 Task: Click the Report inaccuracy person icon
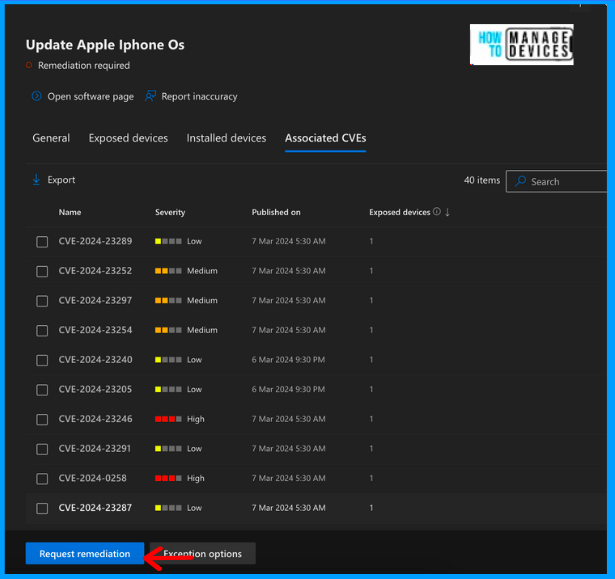click(150, 96)
